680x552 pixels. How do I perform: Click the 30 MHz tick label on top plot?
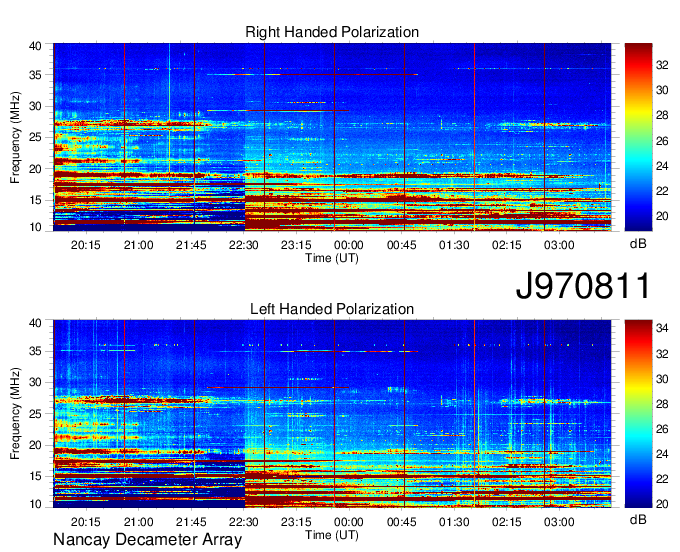(x=35, y=106)
